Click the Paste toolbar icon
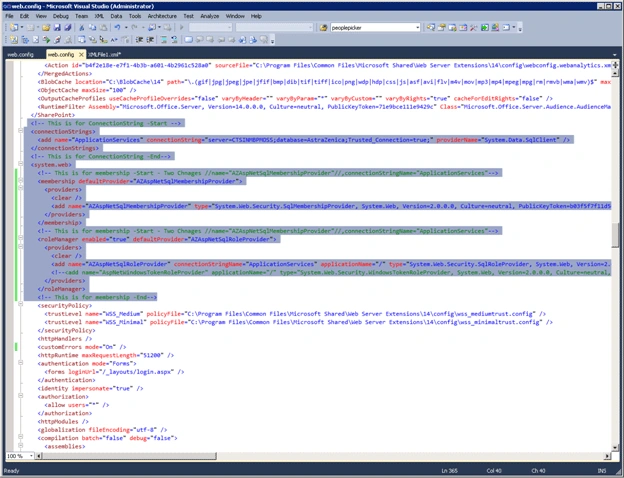The height and width of the screenshot is (478, 624). [103, 28]
